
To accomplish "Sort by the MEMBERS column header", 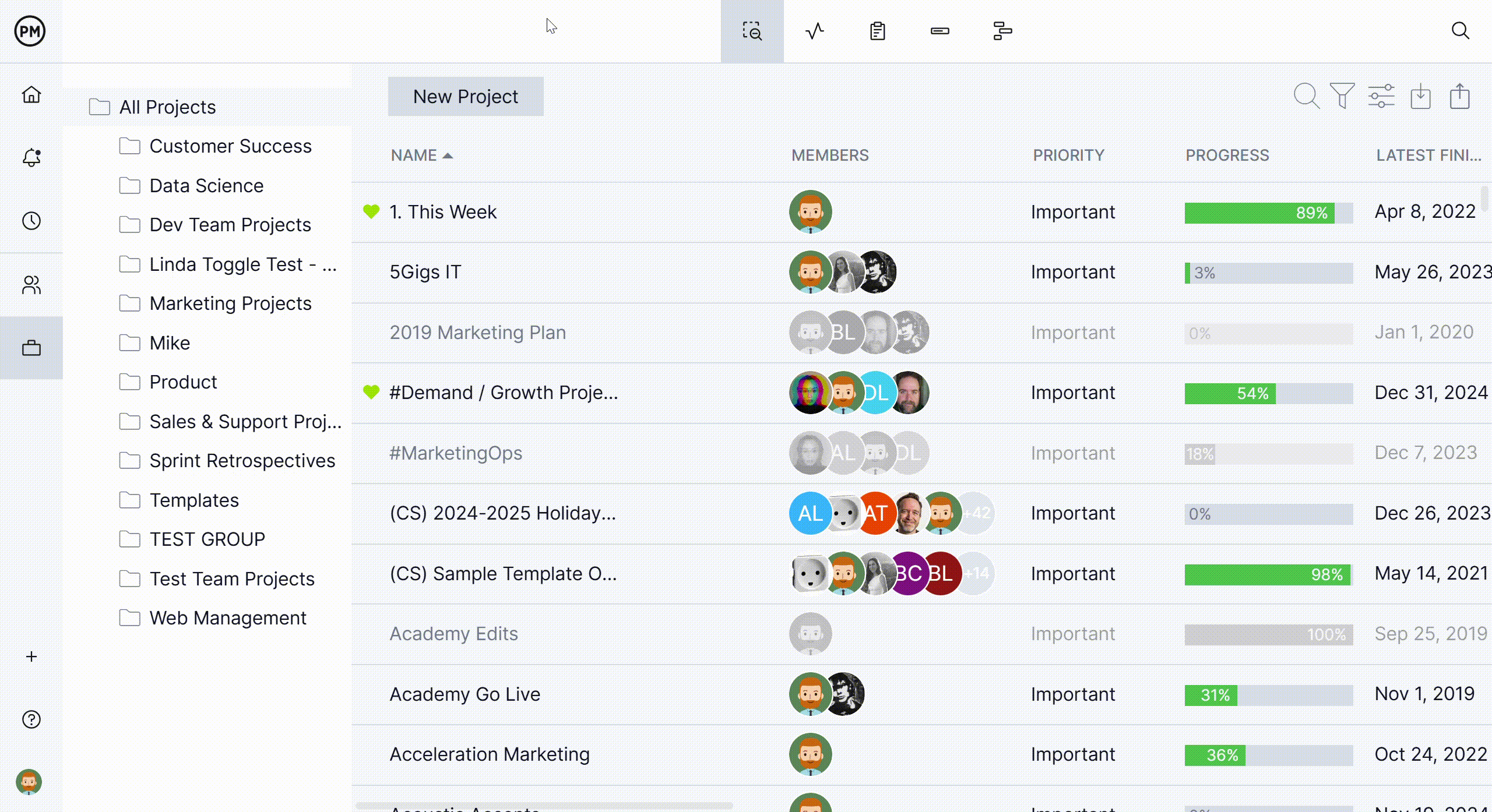I will click(x=830, y=155).
